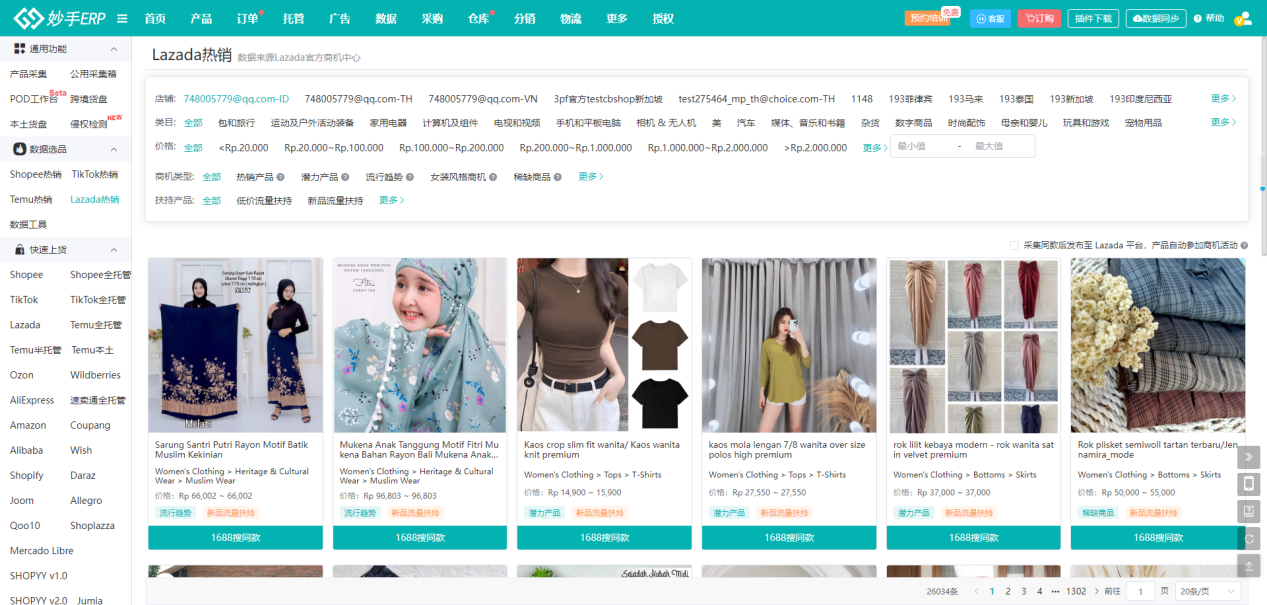The image size is (1267, 605).
Task: Click the tutorial question floating icon
Action: point(1249,512)
